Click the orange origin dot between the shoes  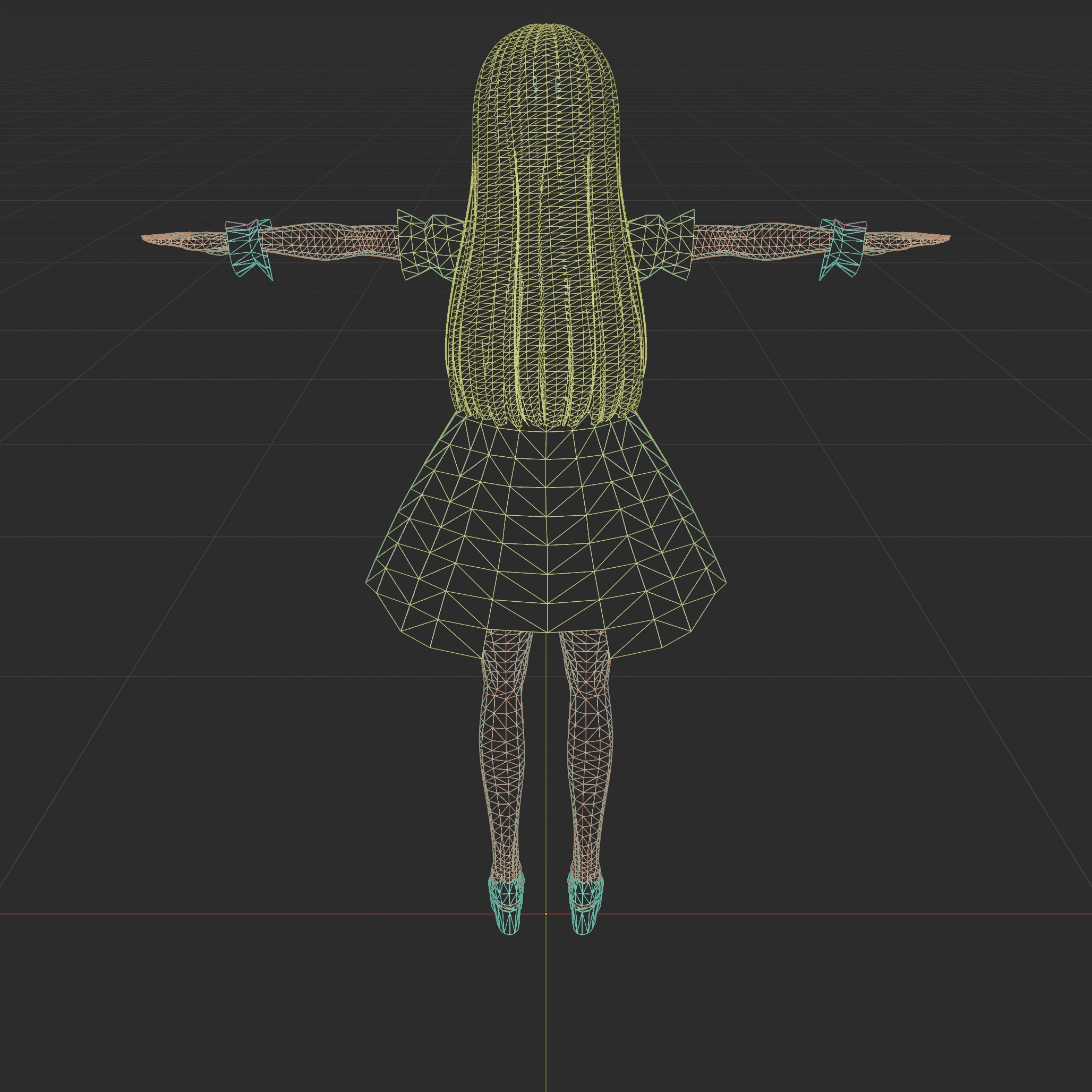pyautogui.click(x=545, y=915)
